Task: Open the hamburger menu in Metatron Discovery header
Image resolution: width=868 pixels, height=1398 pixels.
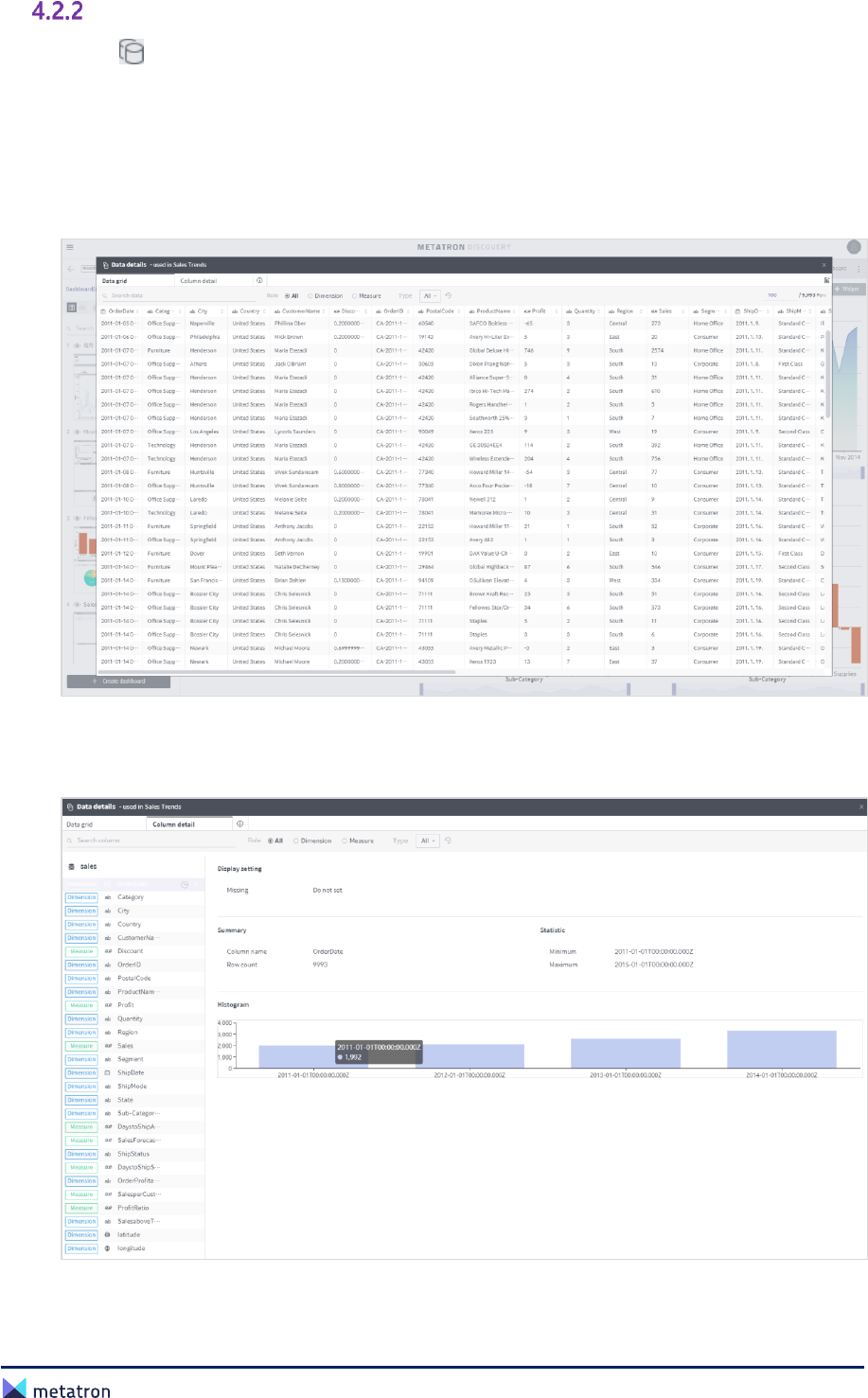Action: [x=70, y=247]
